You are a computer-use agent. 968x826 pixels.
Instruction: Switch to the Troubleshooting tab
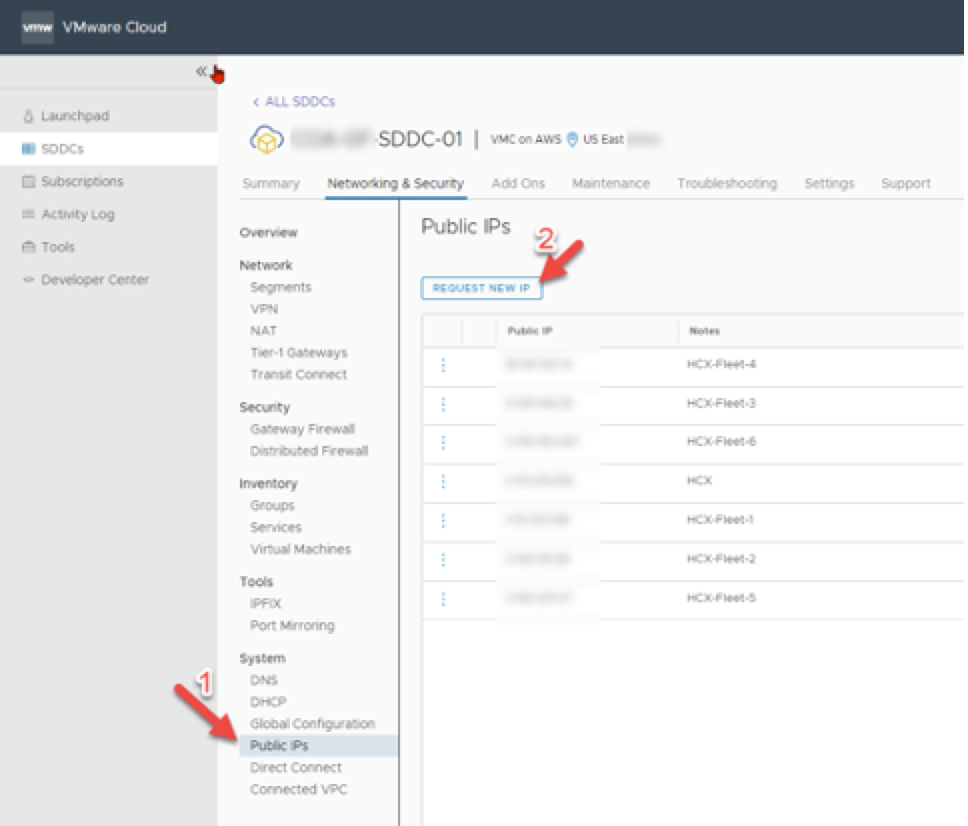tap(727, 183)
